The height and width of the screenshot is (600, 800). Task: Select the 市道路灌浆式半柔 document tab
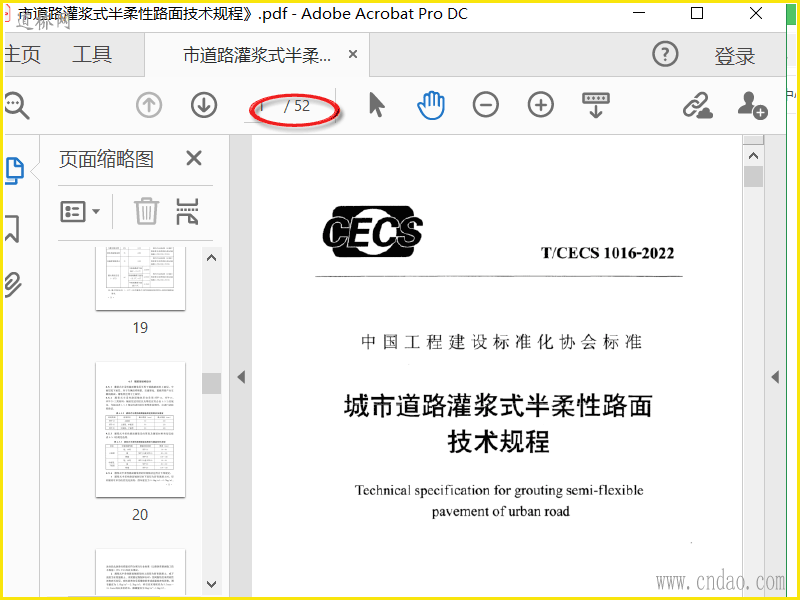[x=257, y=55]
